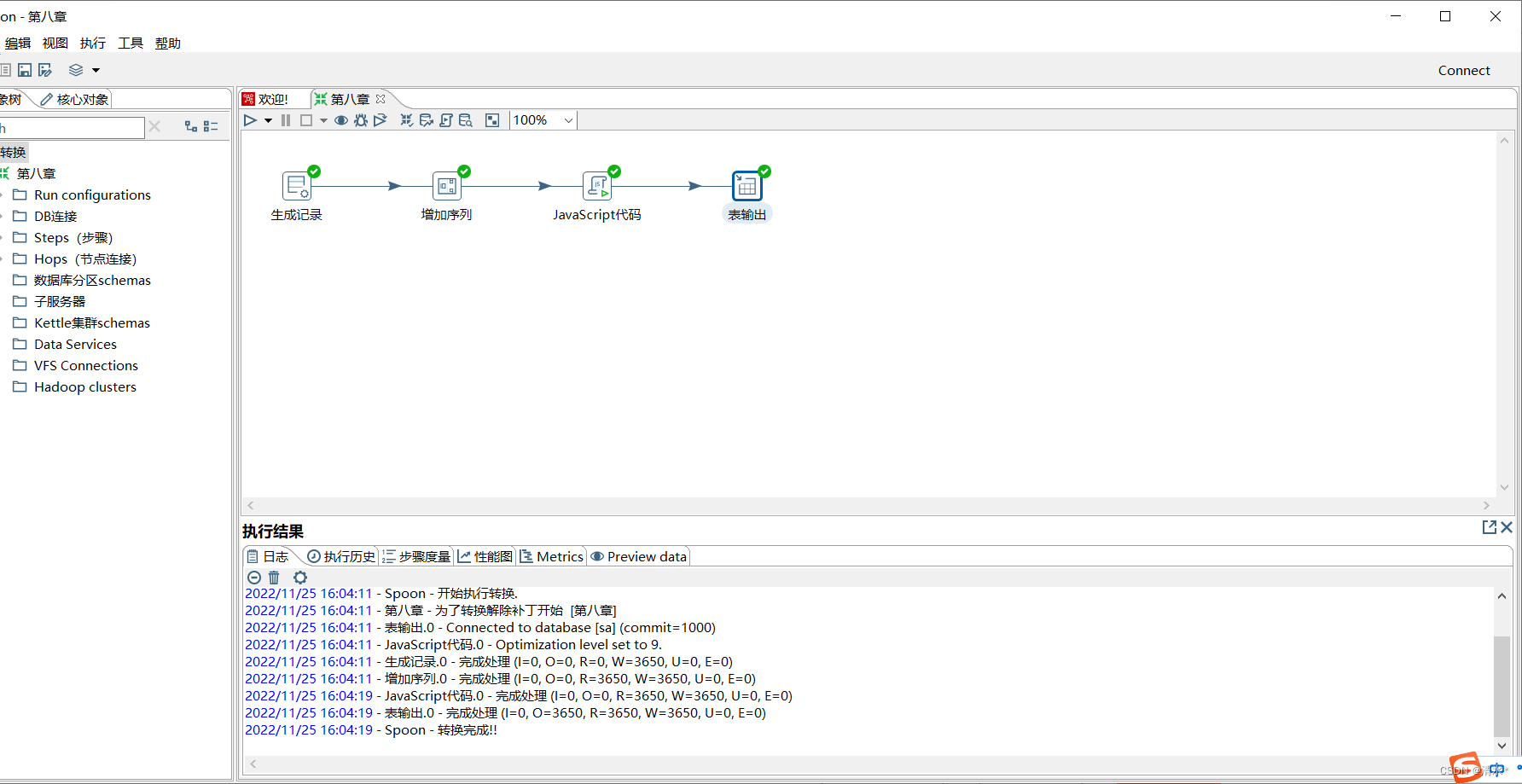Image resolution: width=1522 pixels, height=784 pixels.
Task: Select the 表输出 step icon
Action: point(747,186)
